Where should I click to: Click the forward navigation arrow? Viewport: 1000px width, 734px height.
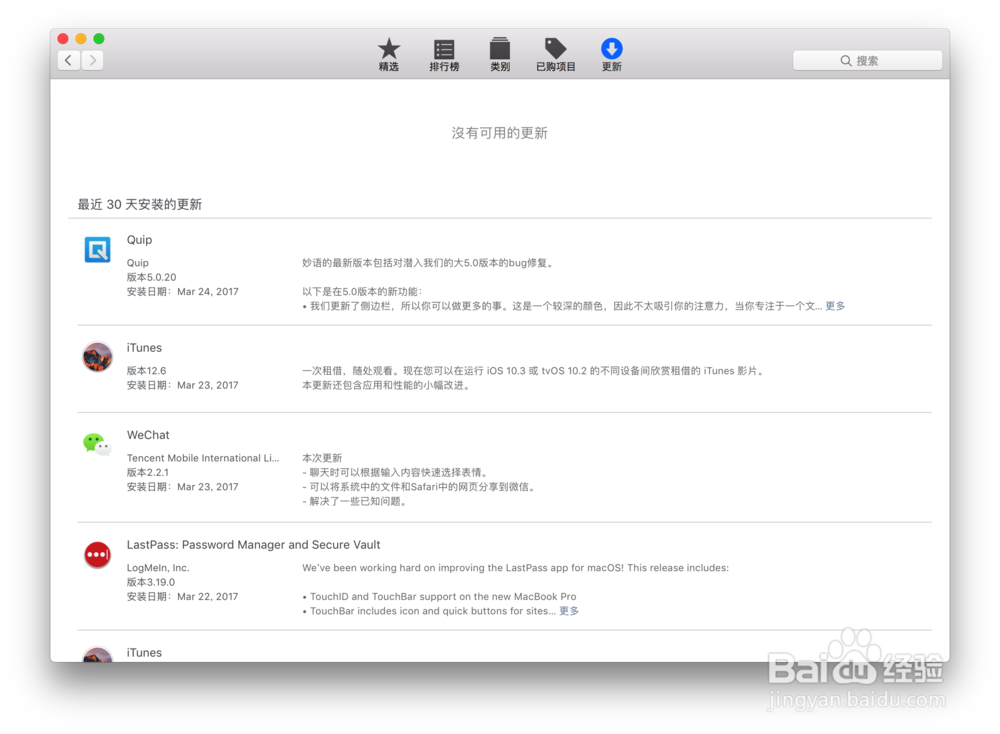[x=92, y=61]
